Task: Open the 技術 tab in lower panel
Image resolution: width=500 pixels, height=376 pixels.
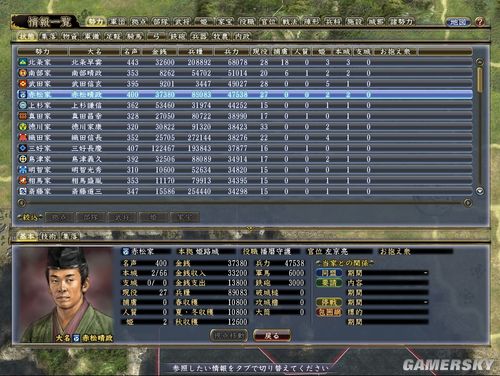Action: click(49, 236)
